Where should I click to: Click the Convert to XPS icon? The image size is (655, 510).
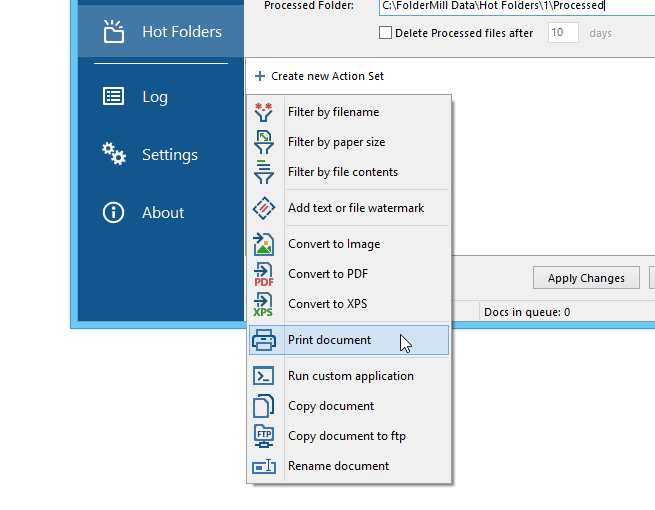[x=263, y=304]
